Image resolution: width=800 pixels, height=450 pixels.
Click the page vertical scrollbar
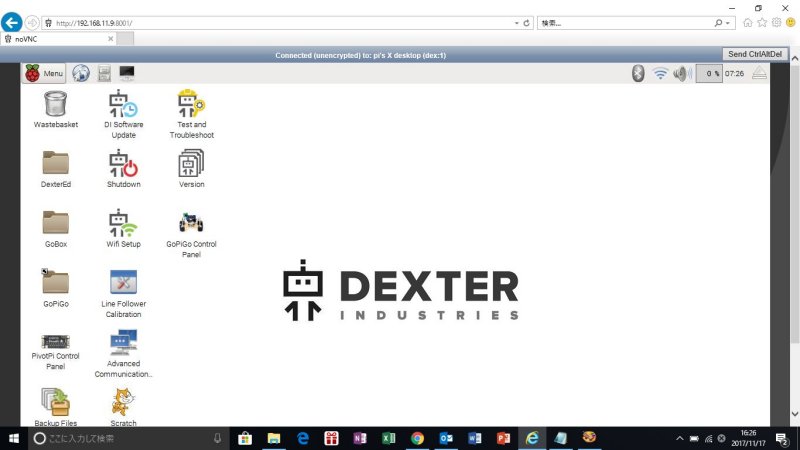[795, 204]
